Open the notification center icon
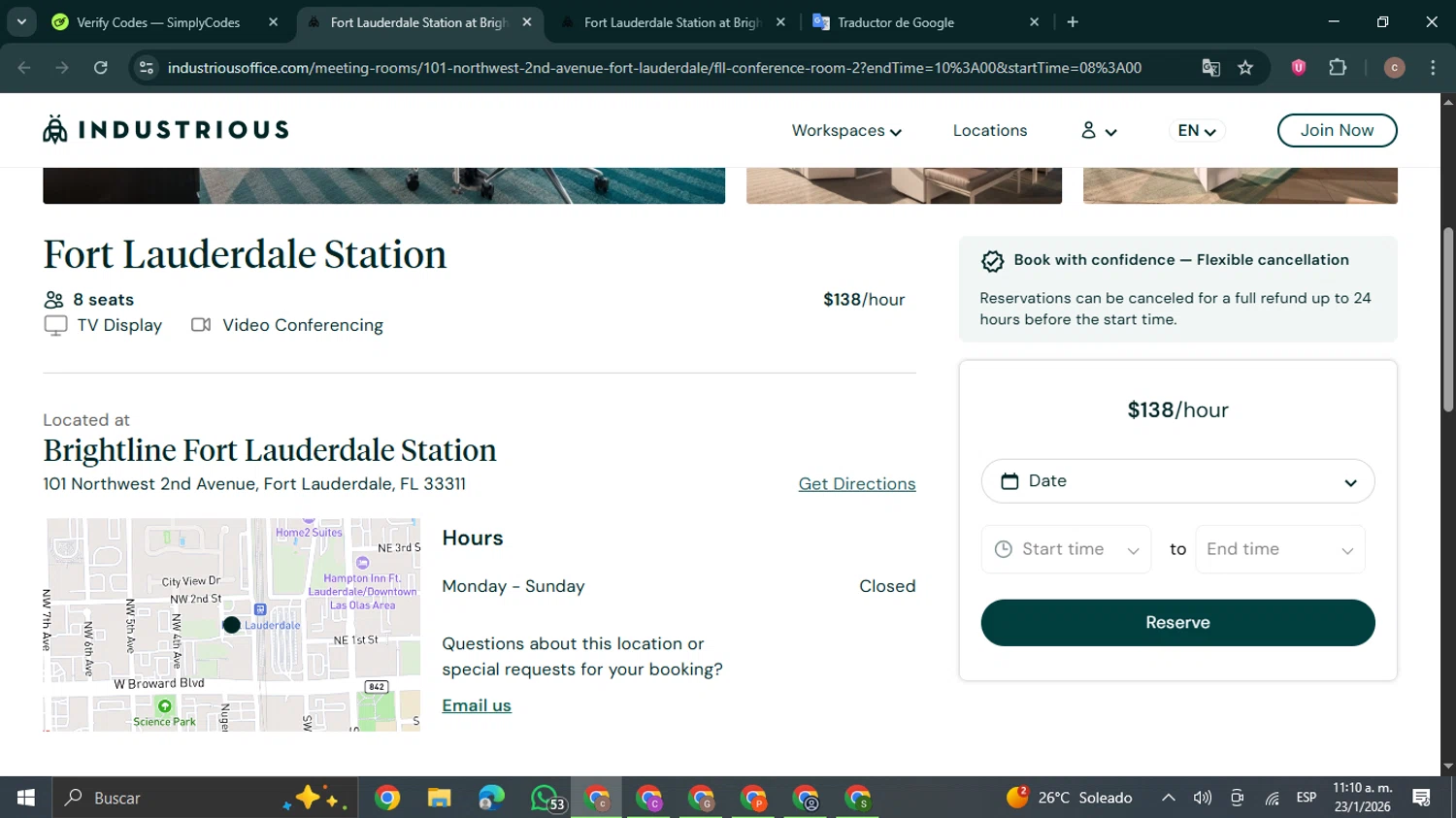 (x=1422, y=798)
